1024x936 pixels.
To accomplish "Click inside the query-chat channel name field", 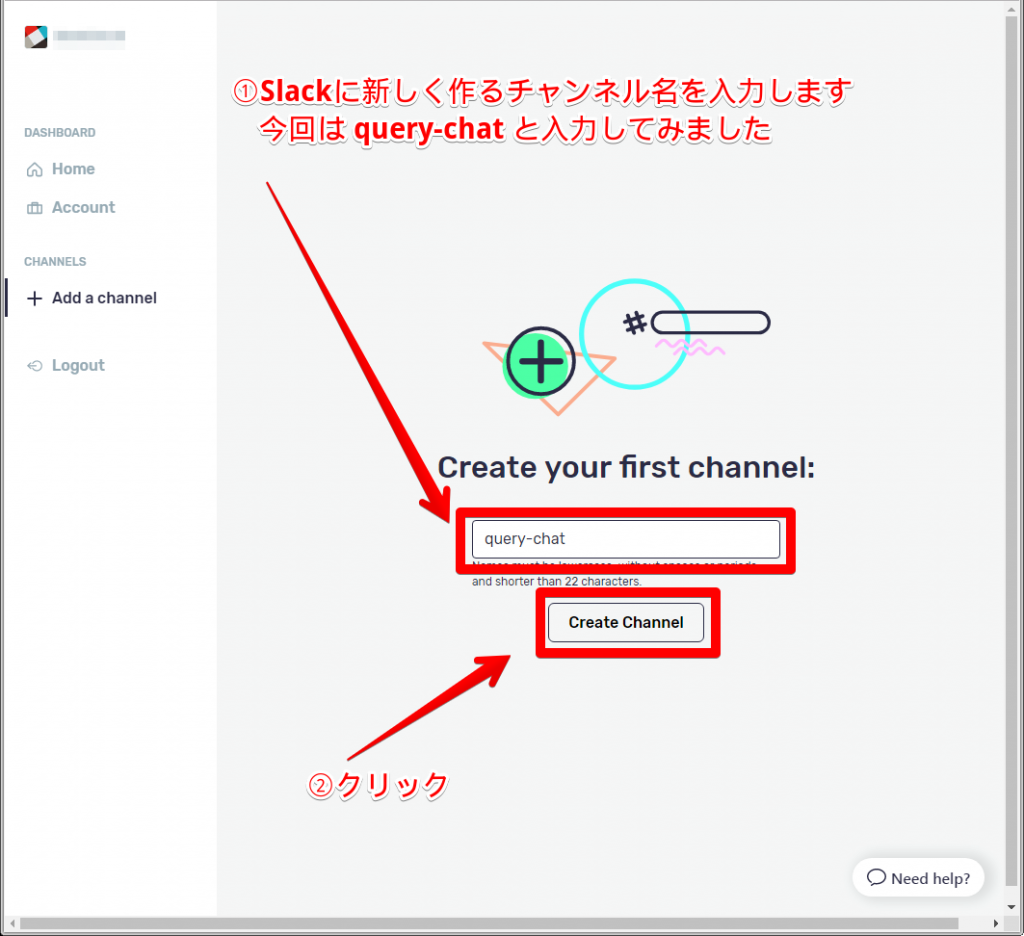I will (626, 538).
